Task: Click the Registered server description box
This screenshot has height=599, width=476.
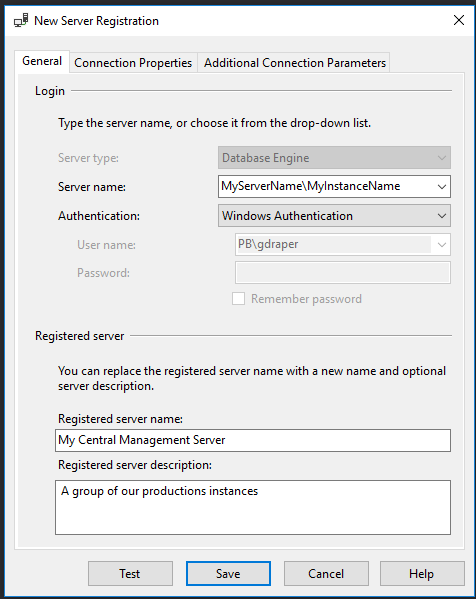Action: [x=253, y=507]
